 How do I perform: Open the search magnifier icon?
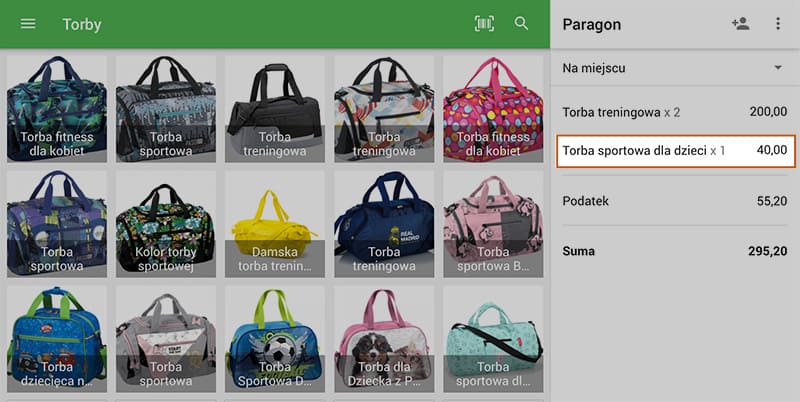pos(521,23)
